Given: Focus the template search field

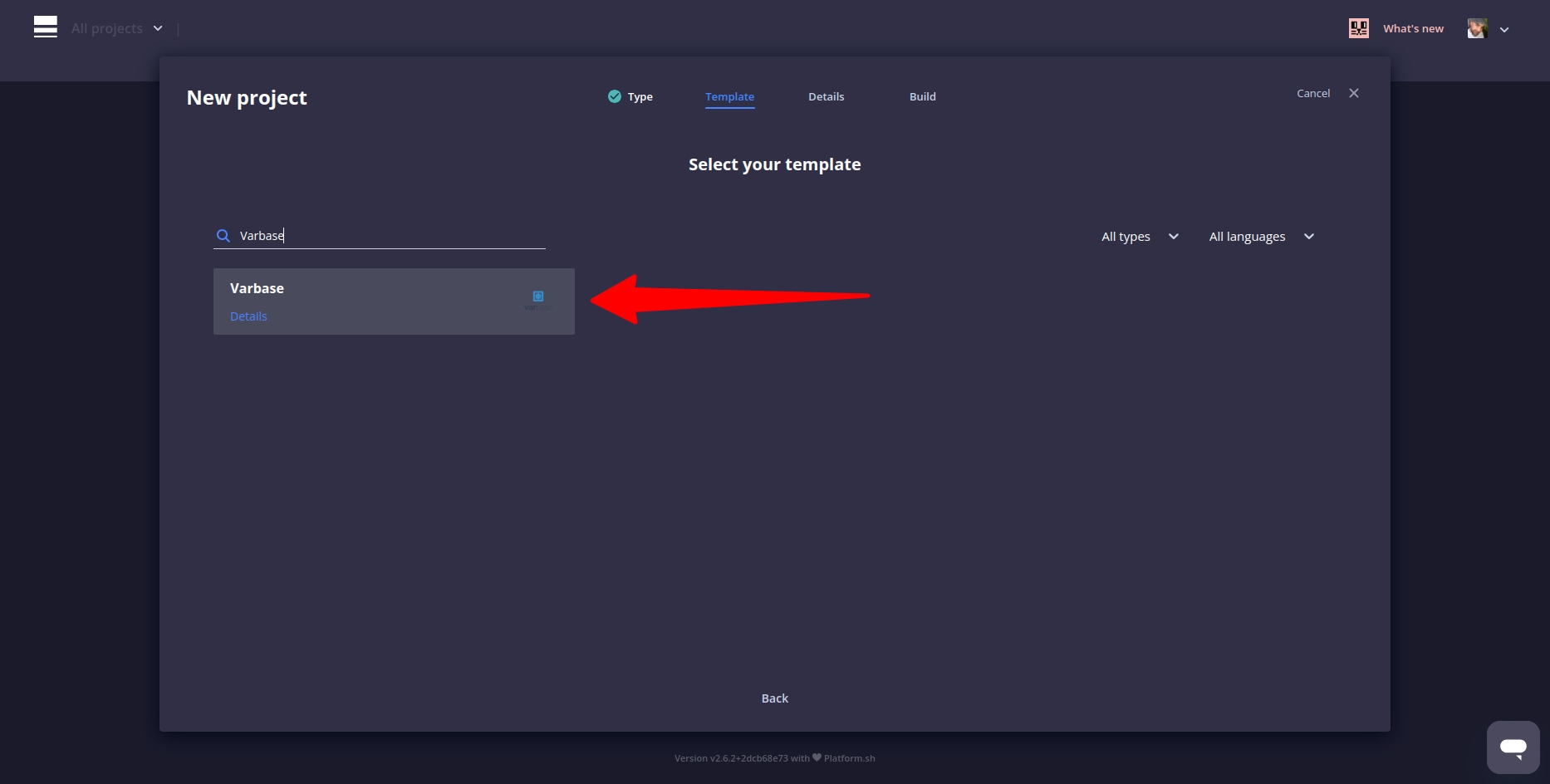Looking at the screenshot, I should [x=390, y=236].
